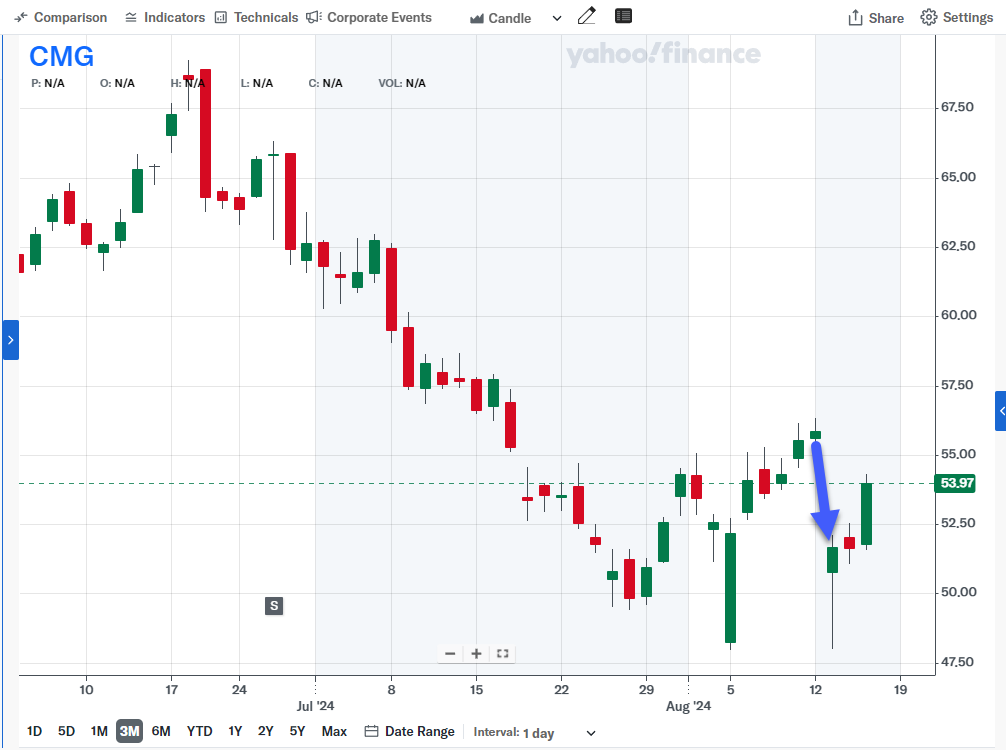Click the 24 date axis label
Screen dimensions: 1006x750
239,690
